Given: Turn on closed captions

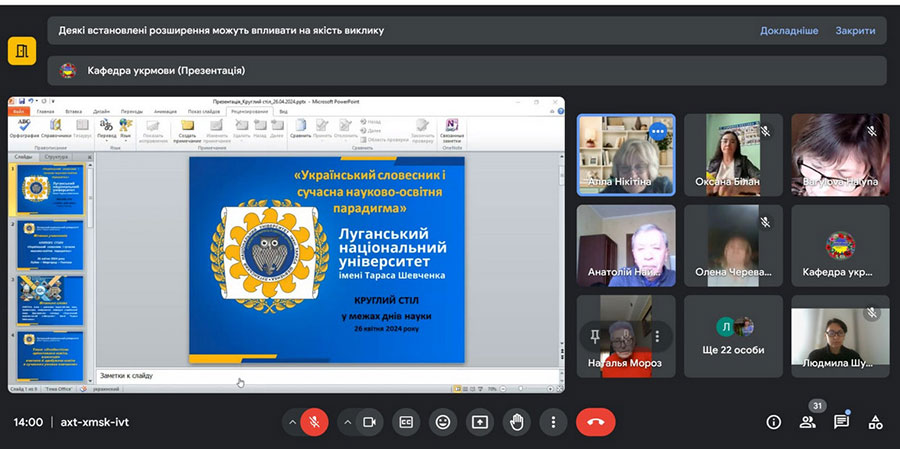Looking at the screenshot, I should (x=405, y=422).
